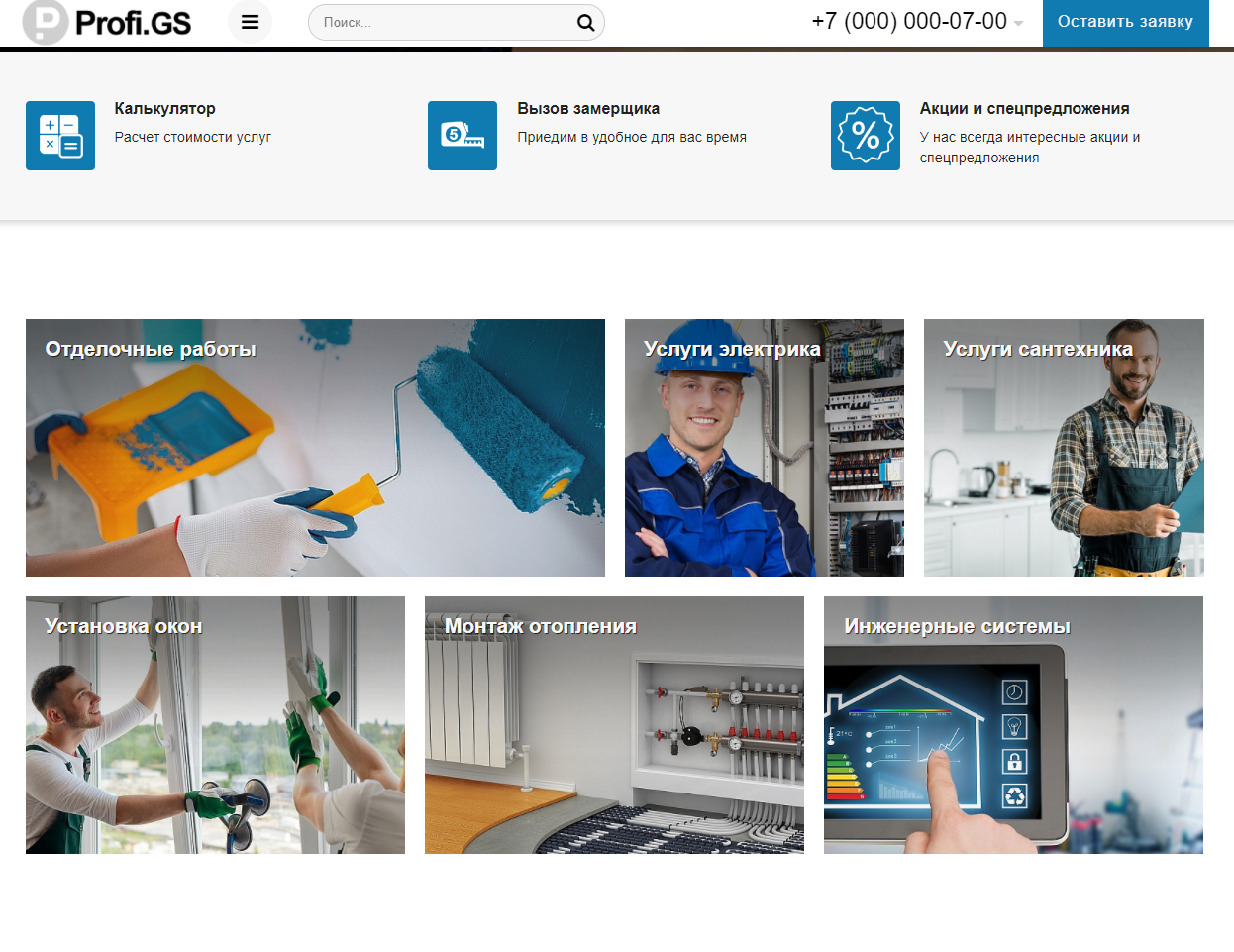Open the Калькулятор link

coord(164,109)
